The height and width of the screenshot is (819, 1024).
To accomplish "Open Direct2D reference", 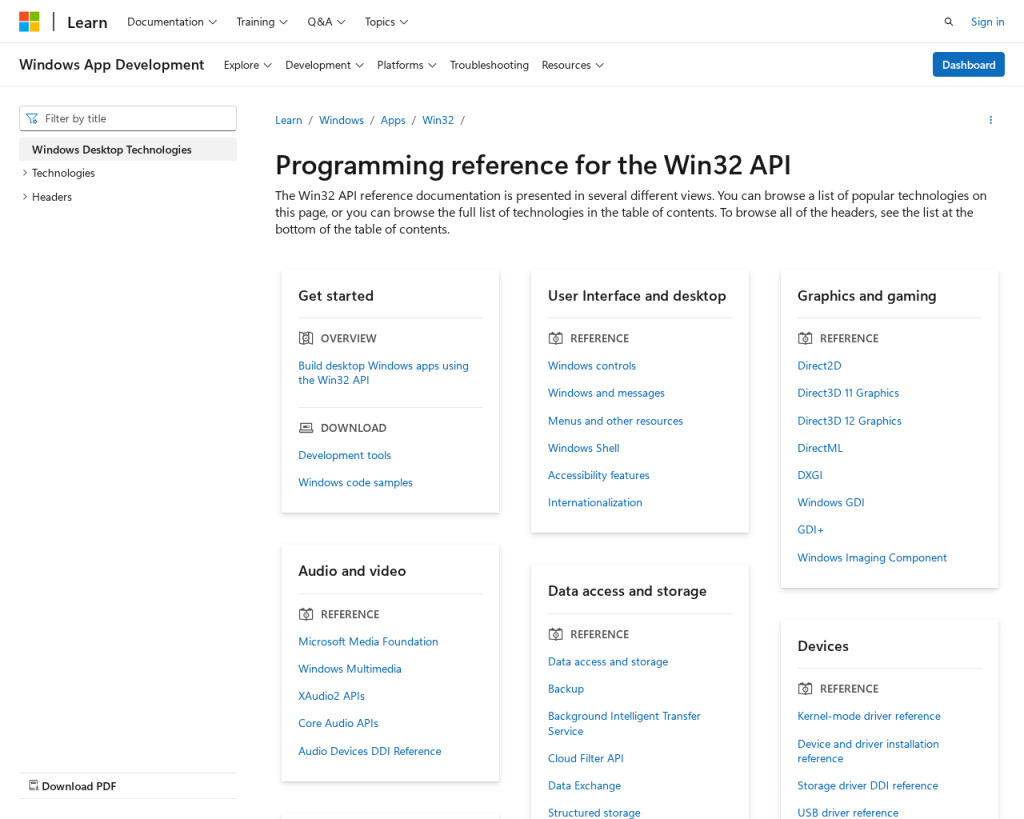I will 819,366.
